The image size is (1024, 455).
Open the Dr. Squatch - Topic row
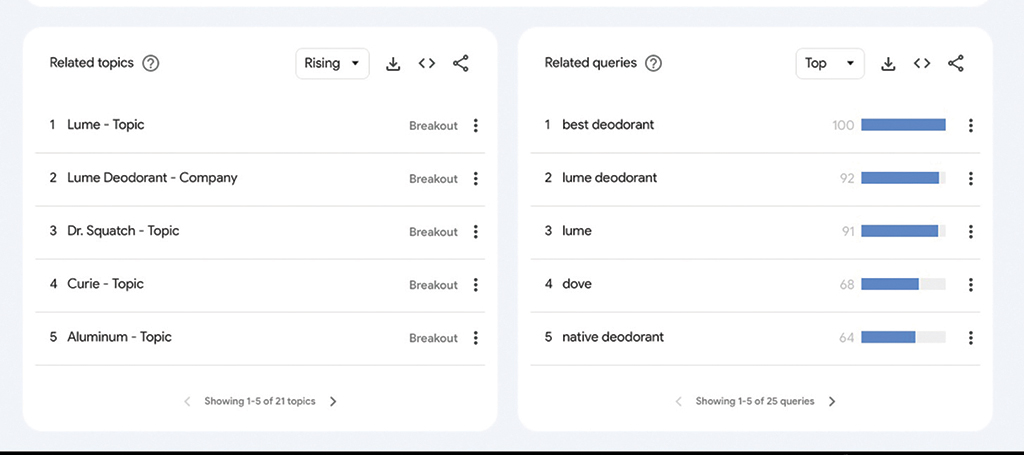pyautogui.click(x=123, y=231)
